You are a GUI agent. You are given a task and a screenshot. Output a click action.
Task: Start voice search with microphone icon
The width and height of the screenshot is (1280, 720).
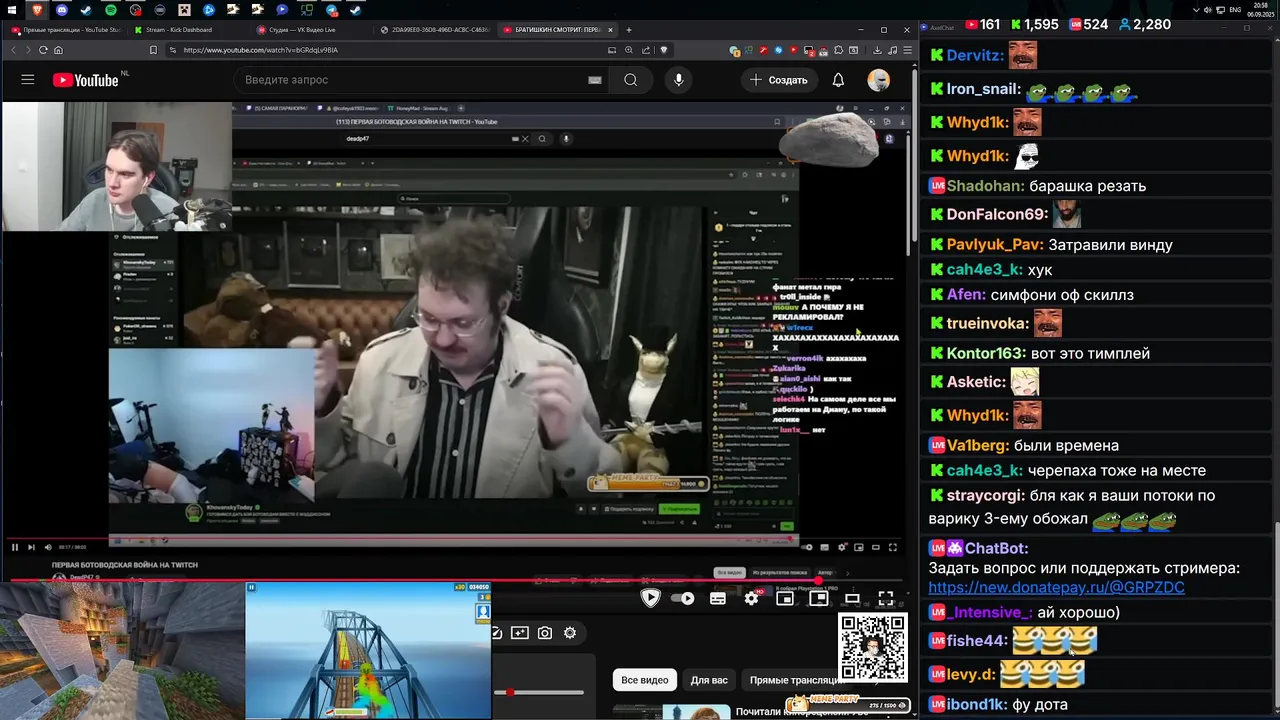[679, 80]
